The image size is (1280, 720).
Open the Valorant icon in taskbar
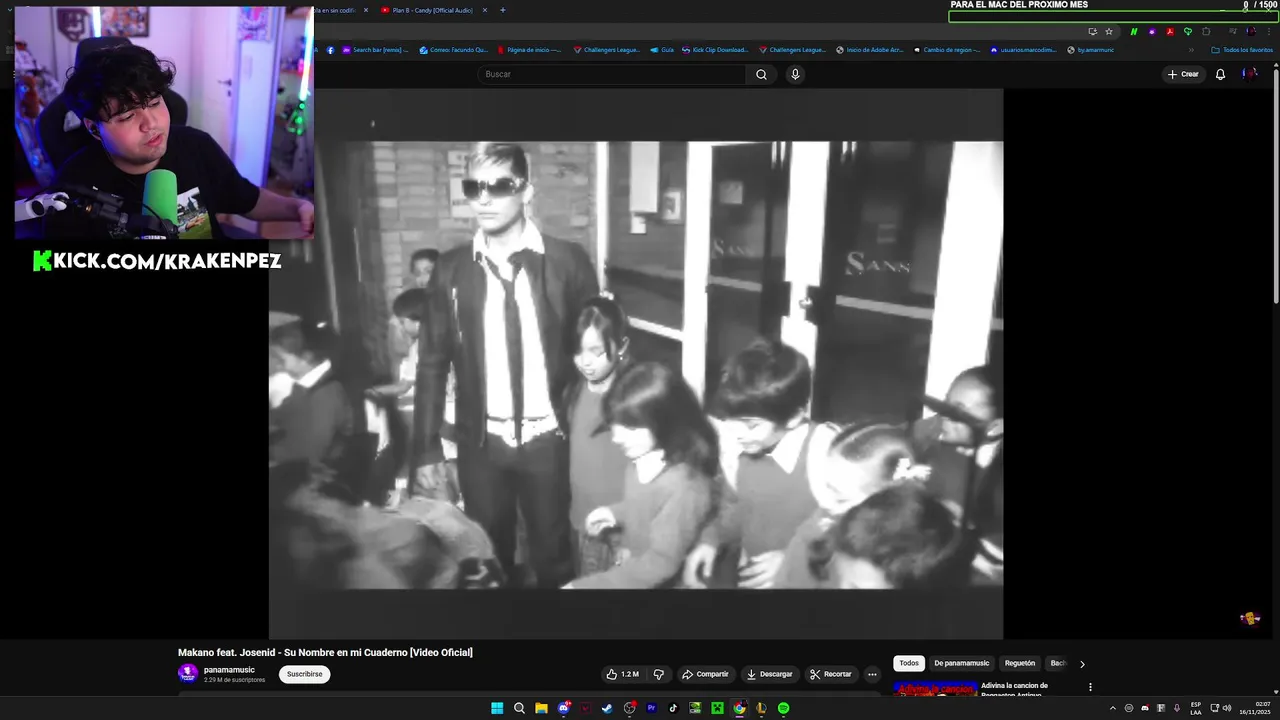point(585,708)
